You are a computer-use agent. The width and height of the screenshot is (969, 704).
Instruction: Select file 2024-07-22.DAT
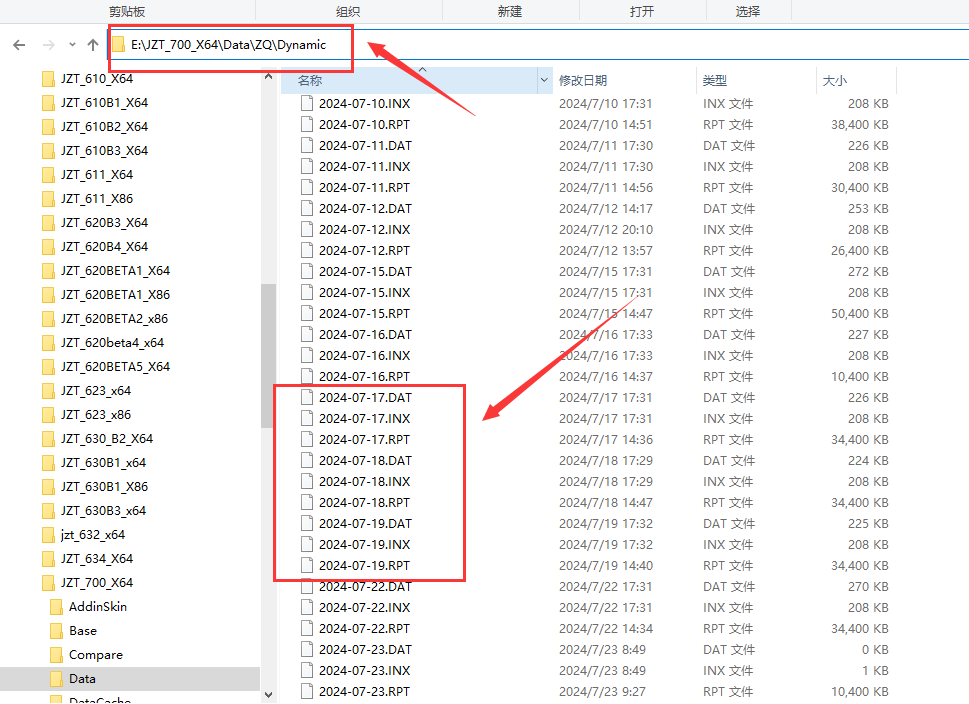(x=365, y=587)
